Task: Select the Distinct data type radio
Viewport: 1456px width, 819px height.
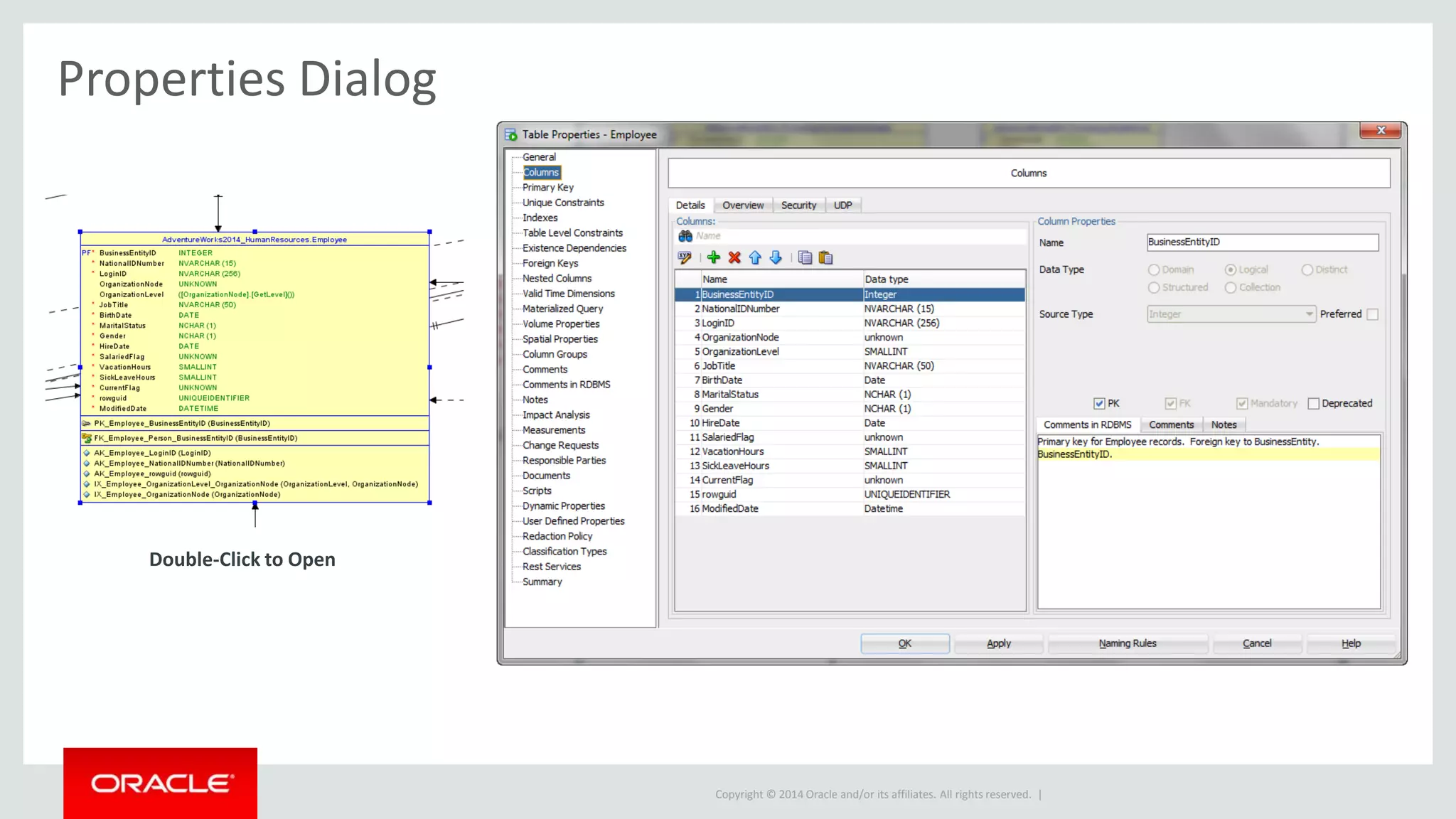Action: click(x=1307, y=270)
